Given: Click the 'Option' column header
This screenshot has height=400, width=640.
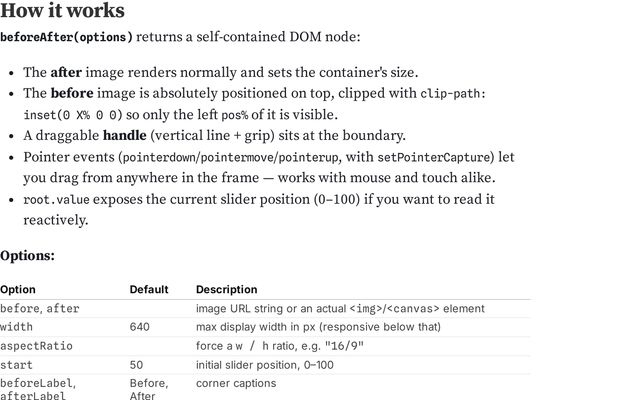Looking at the screenshot, I should point(18,289).
